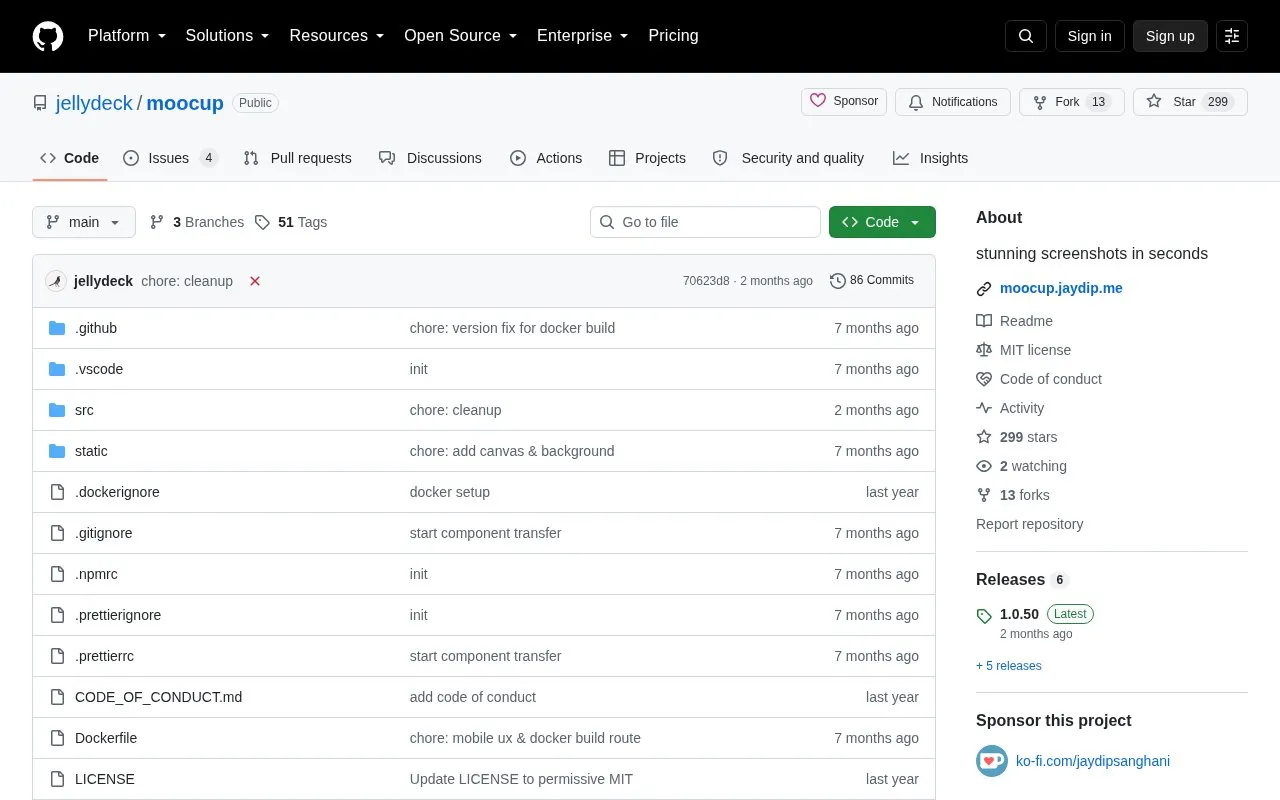Click the file icon beside Dockerfile
Image resolution: width=1280 pixels, height=800 pixels.
tap(57, 738)
